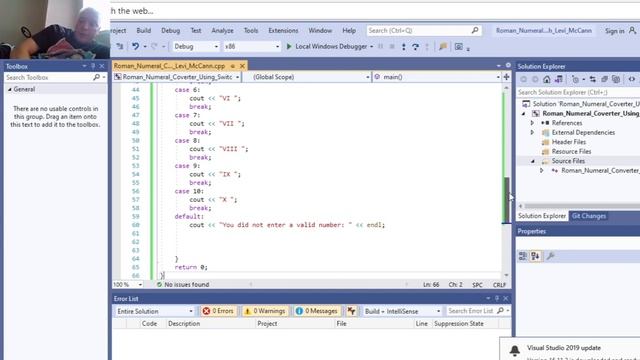Open the Build menu
Screen dimensions: 640x360
(144, 31)
